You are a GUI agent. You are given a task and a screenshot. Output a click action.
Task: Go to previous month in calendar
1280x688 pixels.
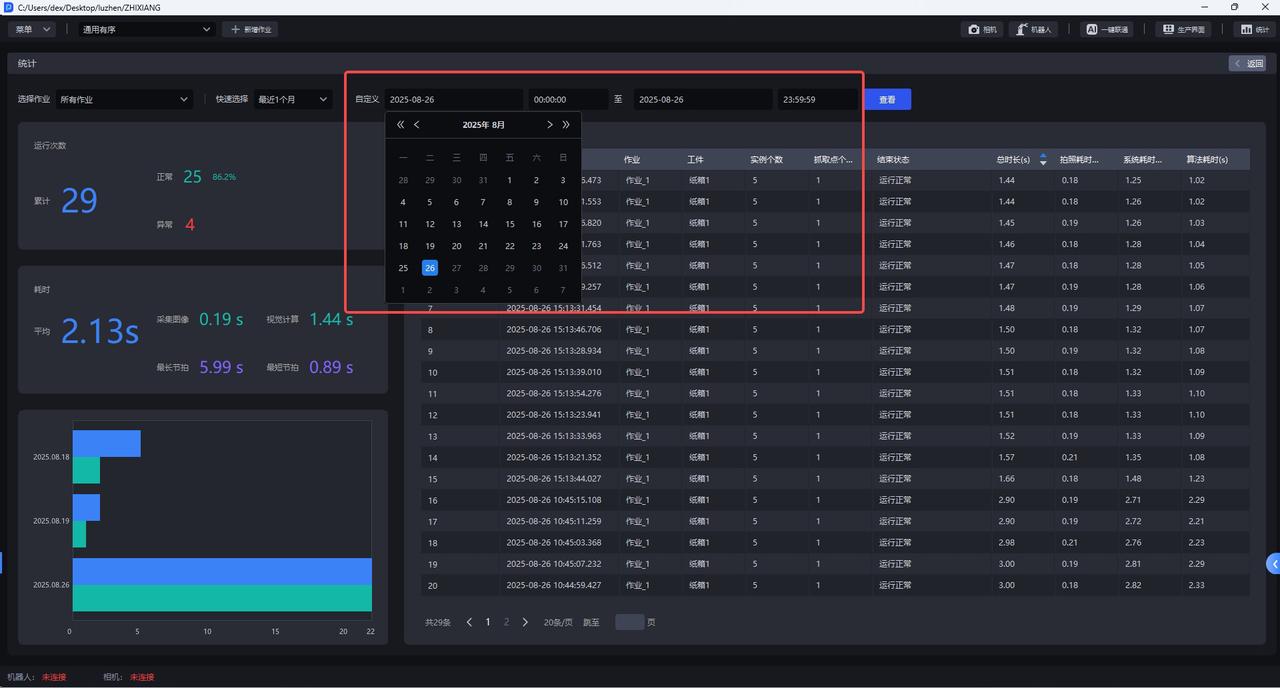(417, 125)
